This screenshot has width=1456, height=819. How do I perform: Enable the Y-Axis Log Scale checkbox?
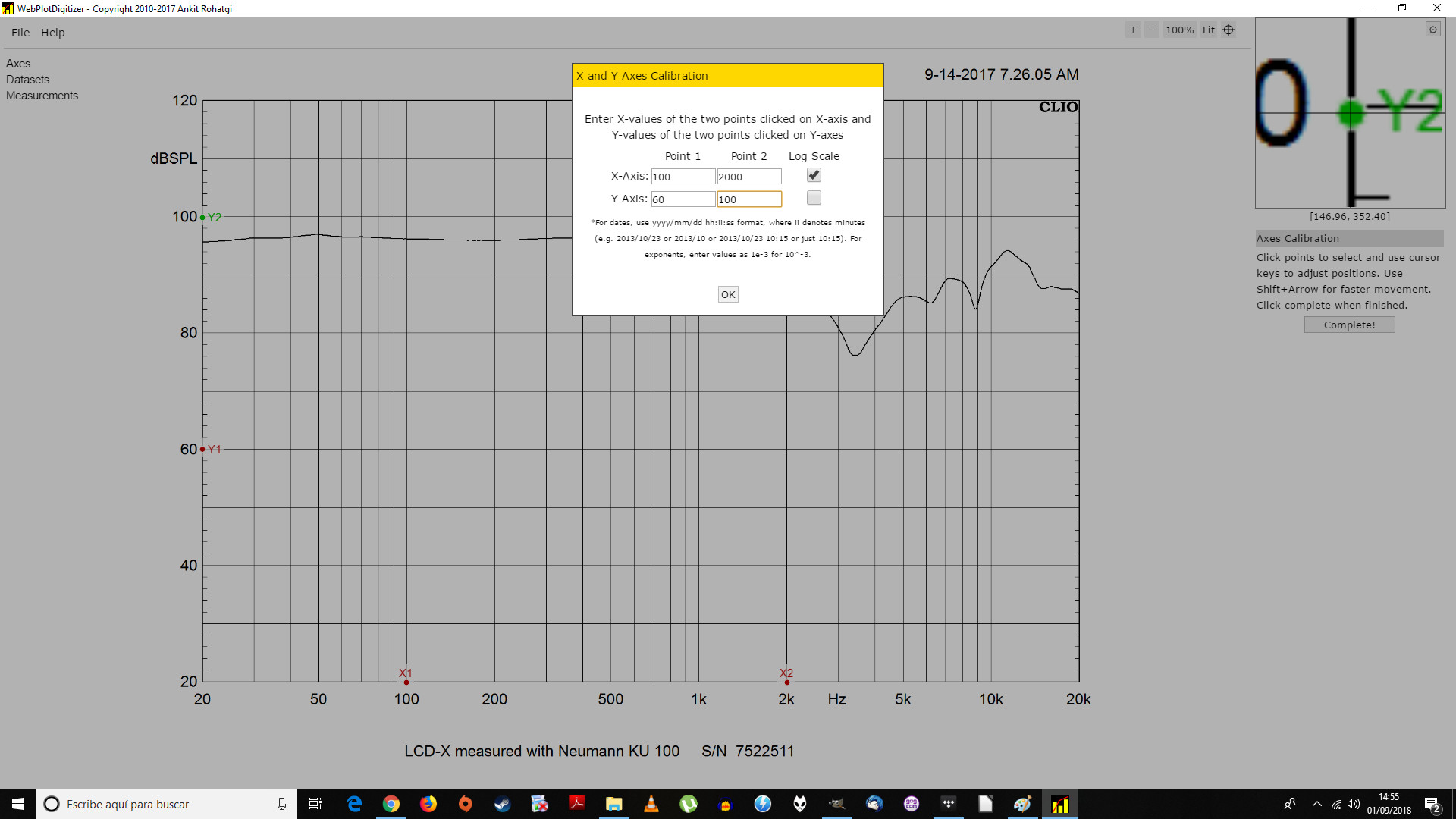(814, 198)
